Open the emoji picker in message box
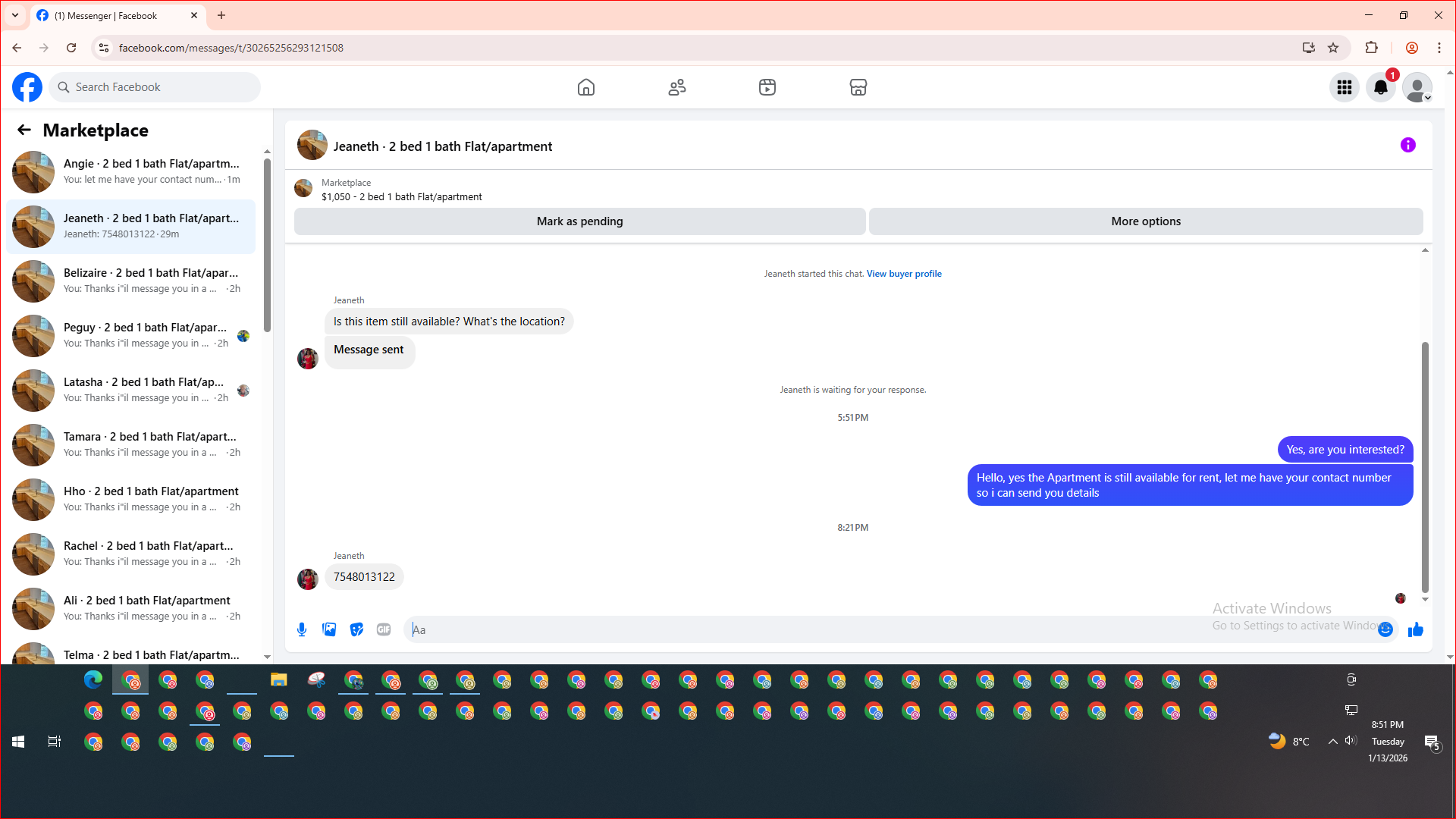 click(x=1385, y=629)
